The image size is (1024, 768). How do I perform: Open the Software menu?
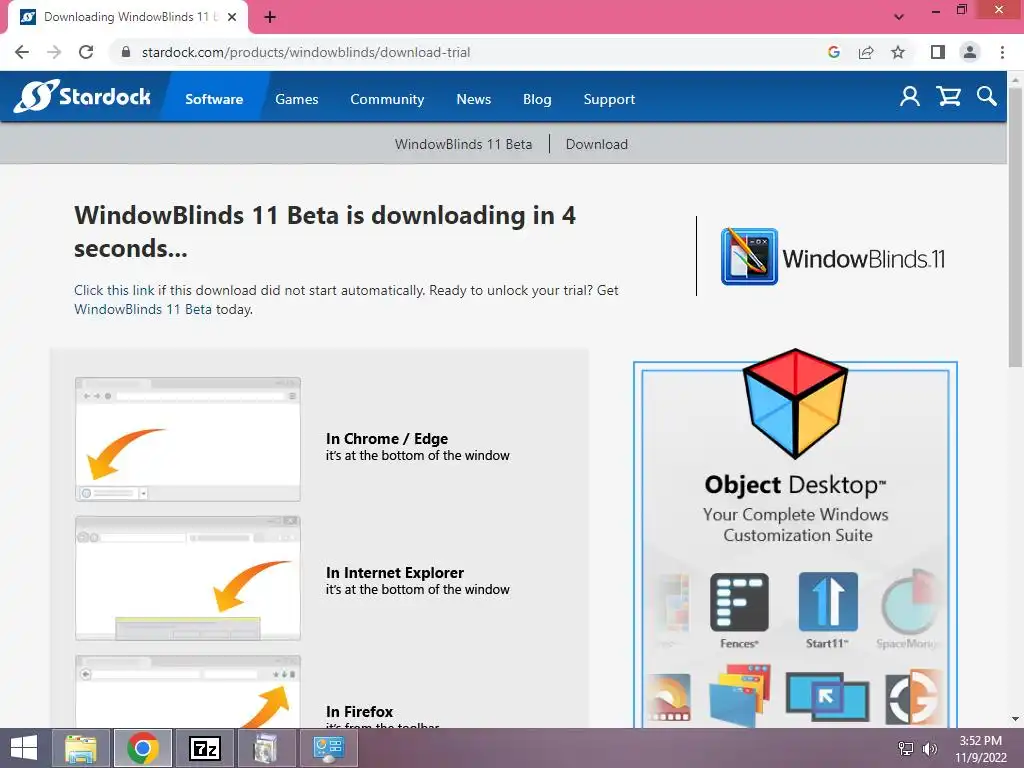click(x=214, y=99)
